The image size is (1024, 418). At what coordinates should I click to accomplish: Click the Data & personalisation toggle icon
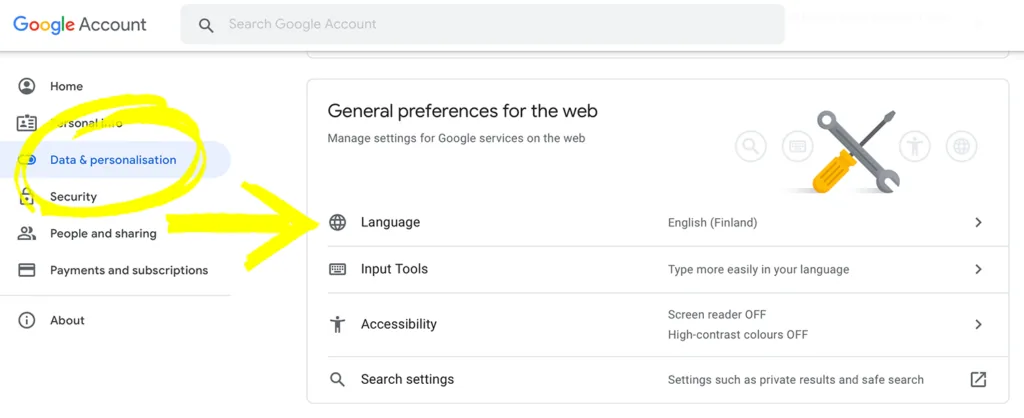pyautogui.click(x=27, y=160)
